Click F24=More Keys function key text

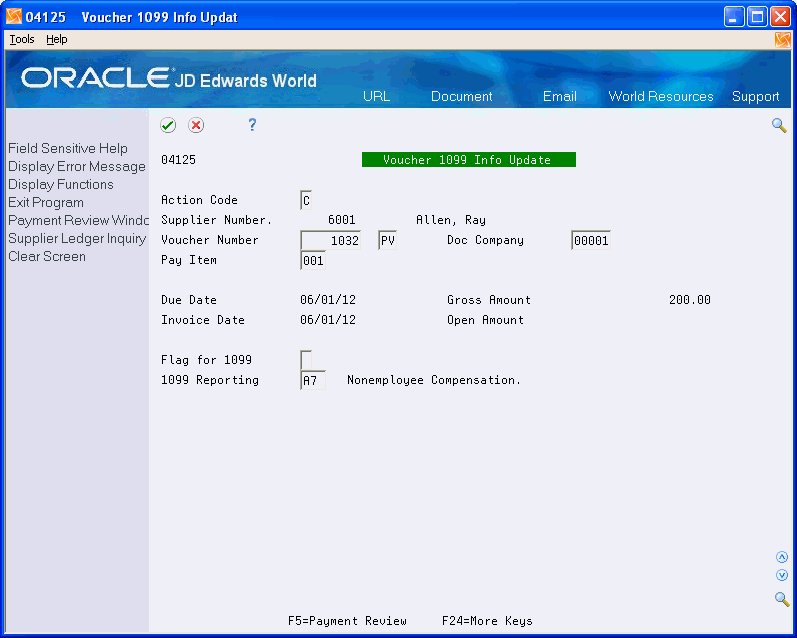(487, 621)
